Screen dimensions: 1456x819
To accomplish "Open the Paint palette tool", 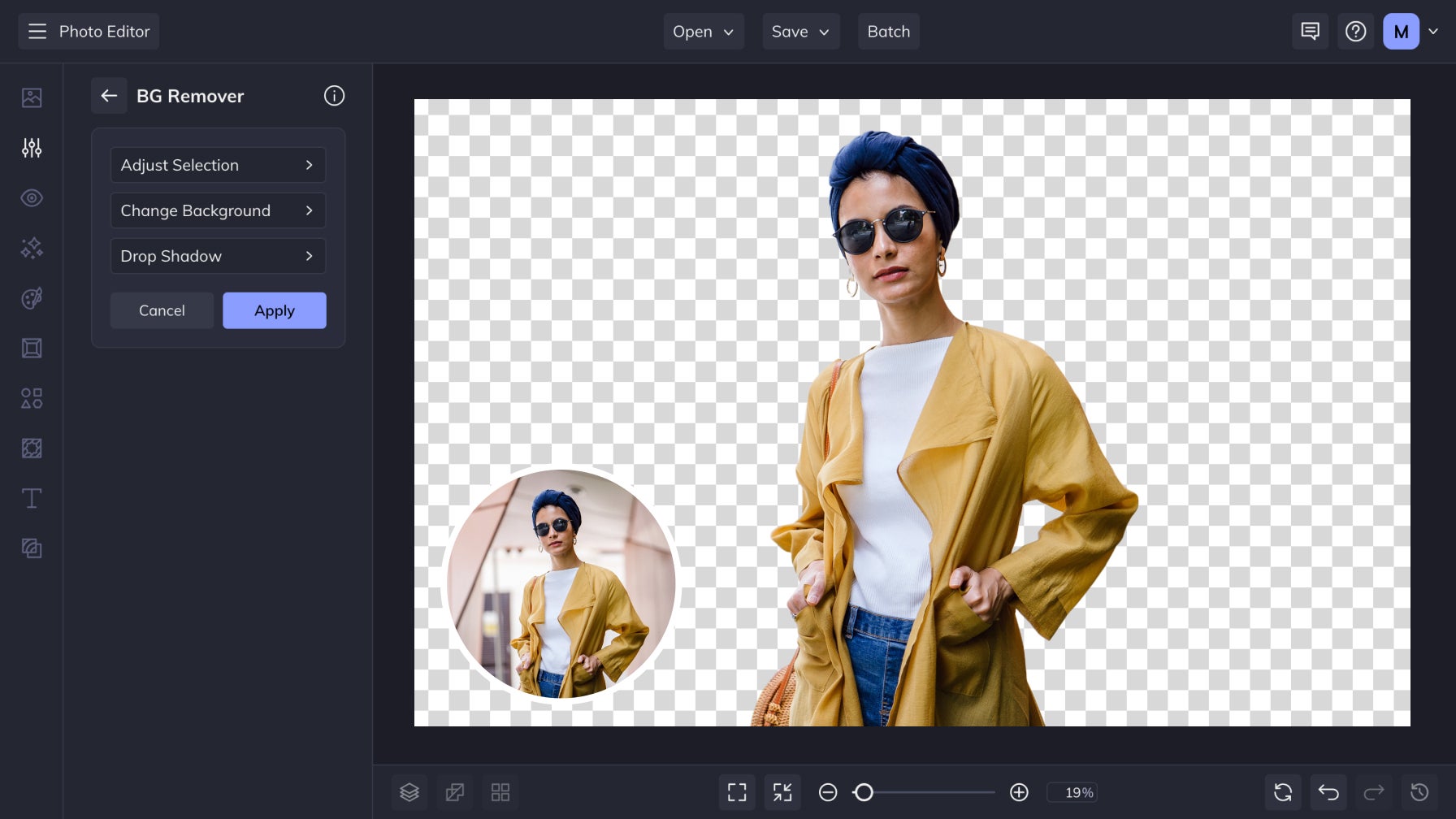I will pos(31,298).
